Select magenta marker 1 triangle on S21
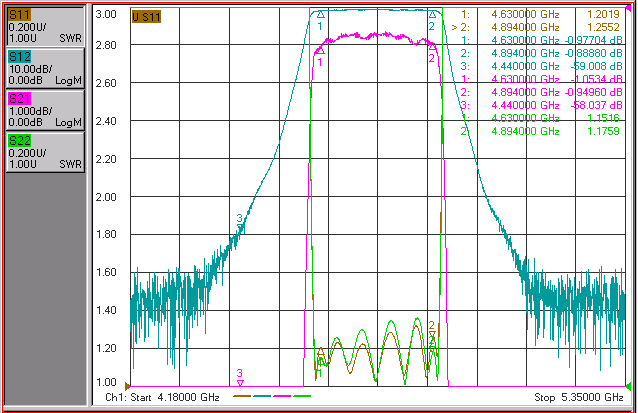 [x=321, y=51]
